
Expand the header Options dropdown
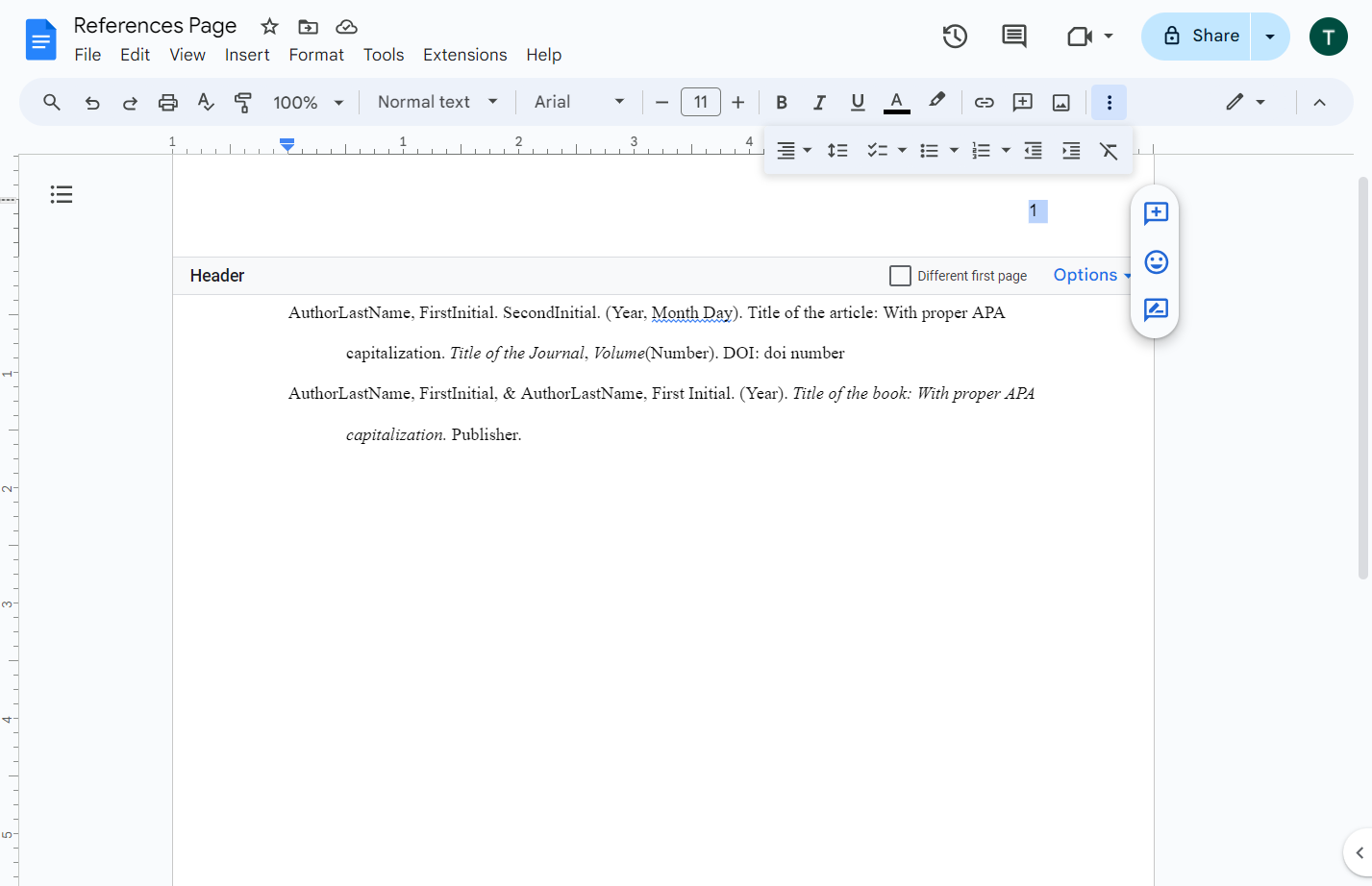click(x=1092, y=275)
